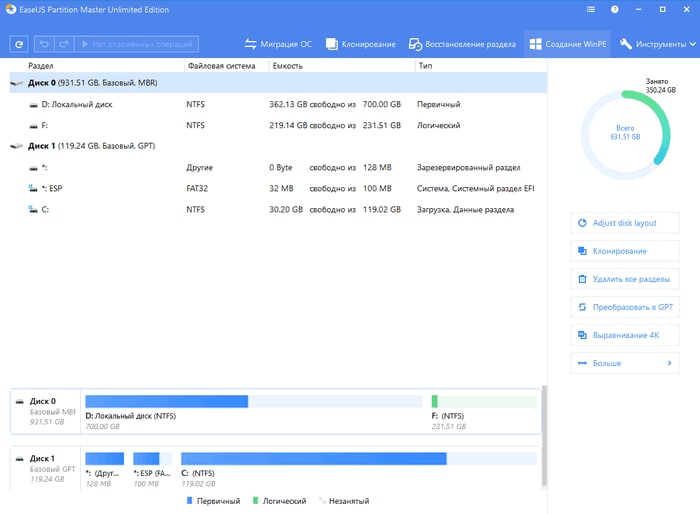Click Удалить все разделы button
This screenshot has width=700, height=514.
pyautogui.click(x=625, y=279)
